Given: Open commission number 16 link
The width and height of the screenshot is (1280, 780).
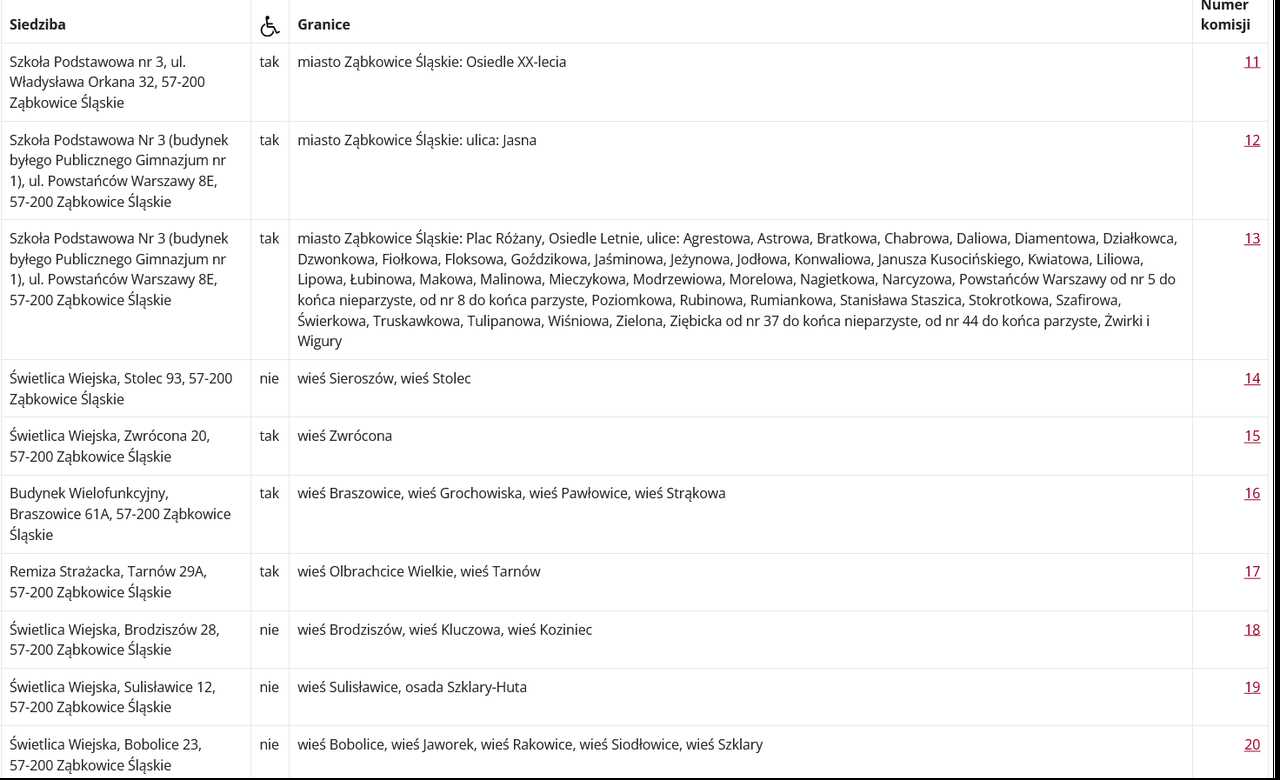Looking at the screenshot, I should [x=1252, y=493].
